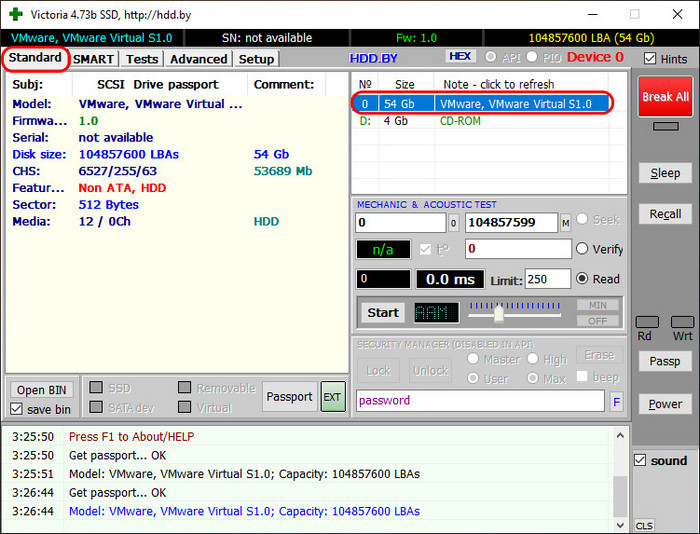Image resolution: width=700 pixels, height=534 pixels.
Task: Click the Unlock button in Security Manager
Action: [430, 371]
